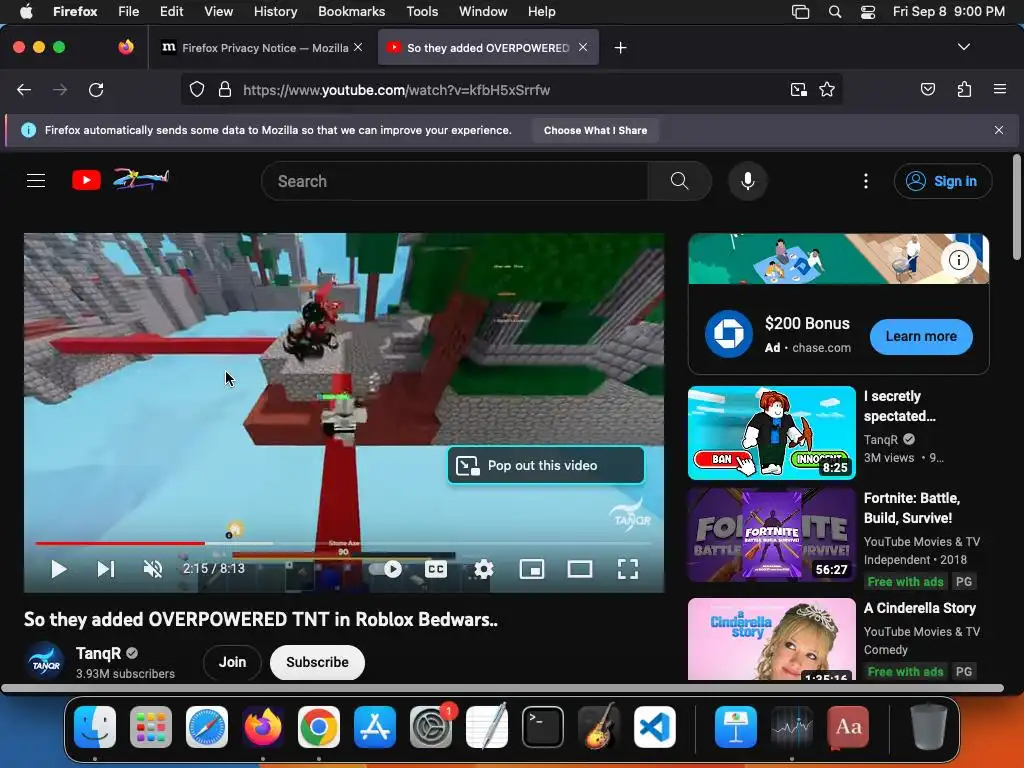
Task: Show site security padlock info
Action: point(225,89)
